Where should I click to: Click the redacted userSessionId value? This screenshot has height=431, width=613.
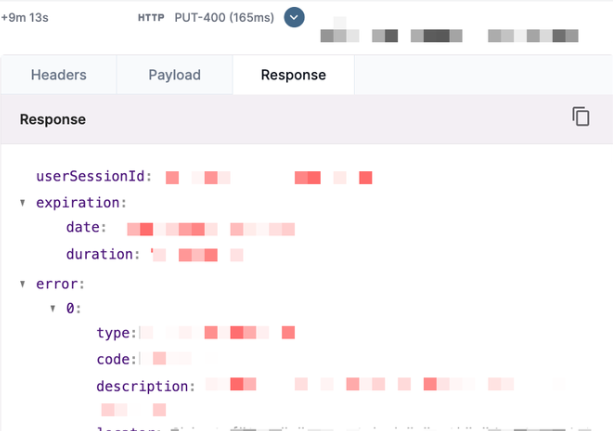coord(268,178)
